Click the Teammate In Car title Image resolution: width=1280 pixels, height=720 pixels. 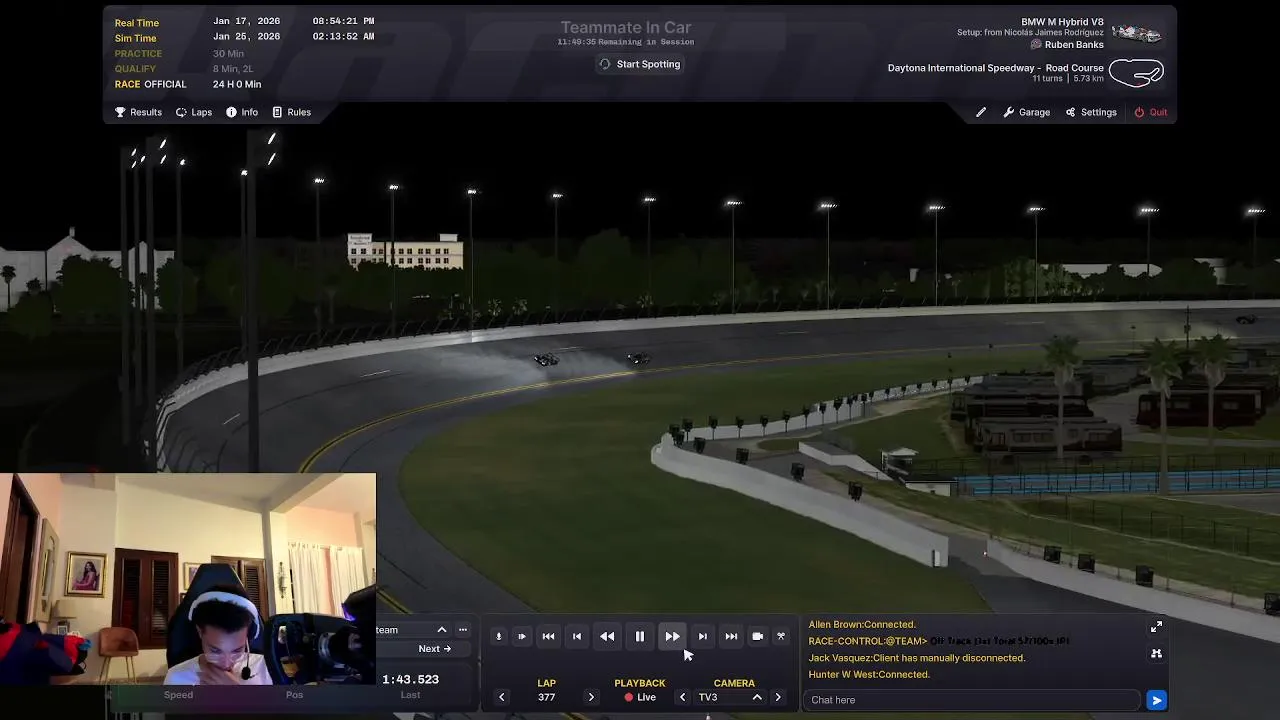pyautogui.click(x=625, y=28)
